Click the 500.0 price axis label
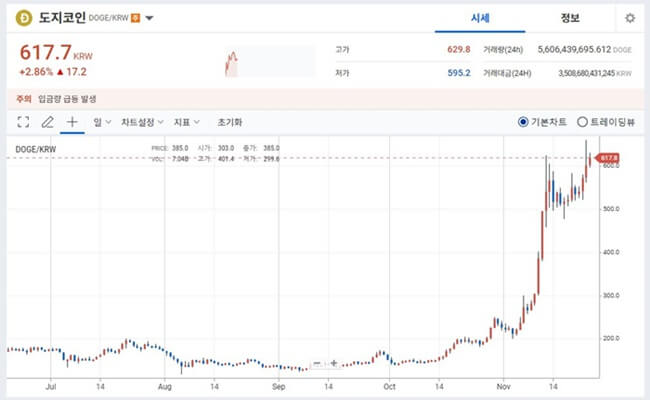Screen dimensions: 650x400 [x=611, y=209]
